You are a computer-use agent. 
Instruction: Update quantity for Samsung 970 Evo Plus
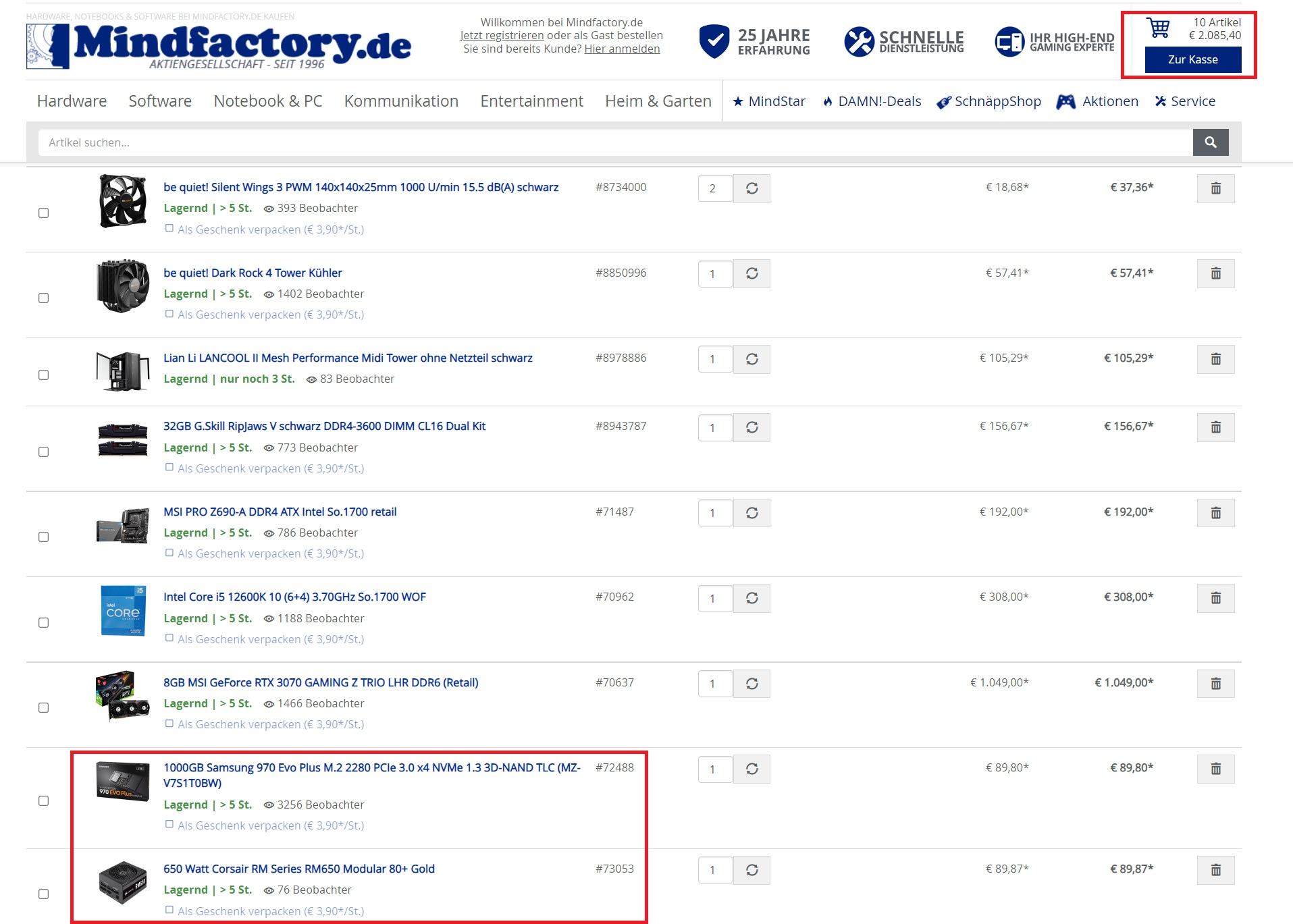[751, 769]
